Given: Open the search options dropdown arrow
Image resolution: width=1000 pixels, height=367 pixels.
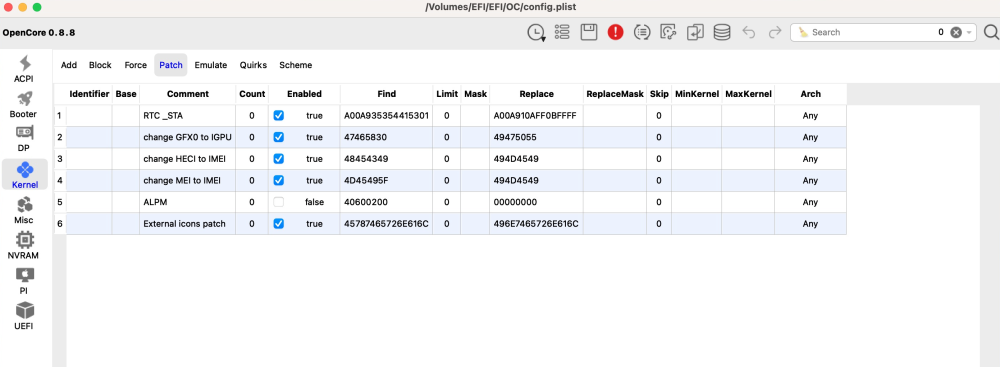Looking at the screenshot, I should tap(969, 33).
